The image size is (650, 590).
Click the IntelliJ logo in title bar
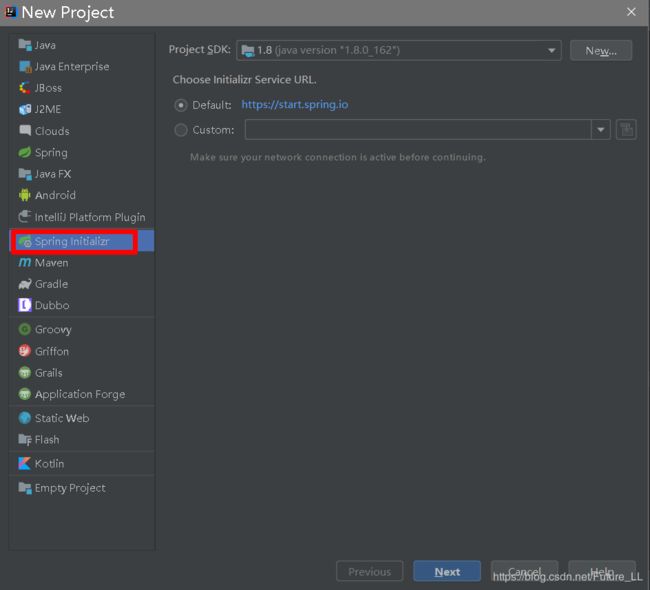[x=10, y=12]
